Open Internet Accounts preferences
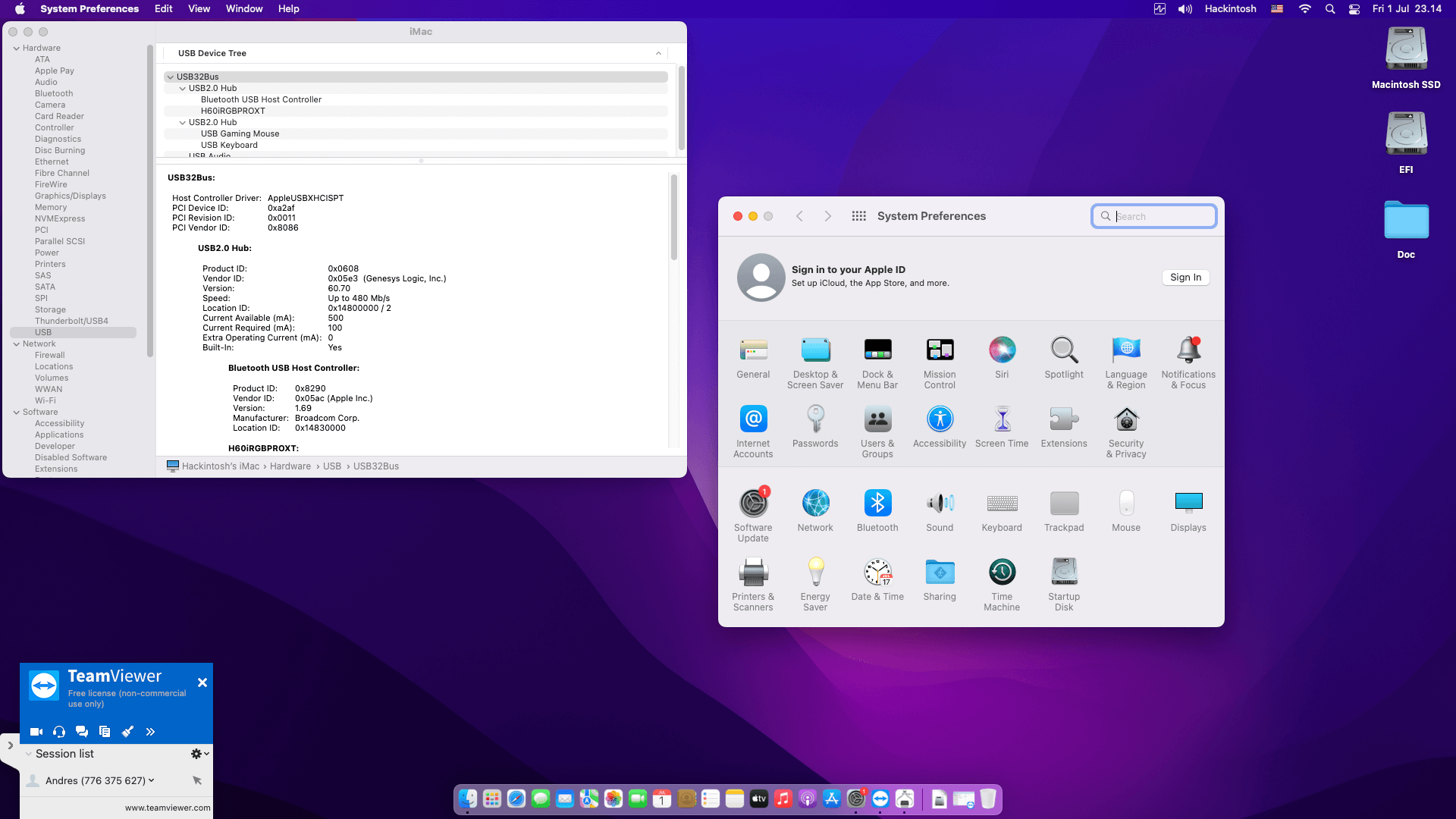This screenshot has height=819, width=1456. click(x=753, y=432)
